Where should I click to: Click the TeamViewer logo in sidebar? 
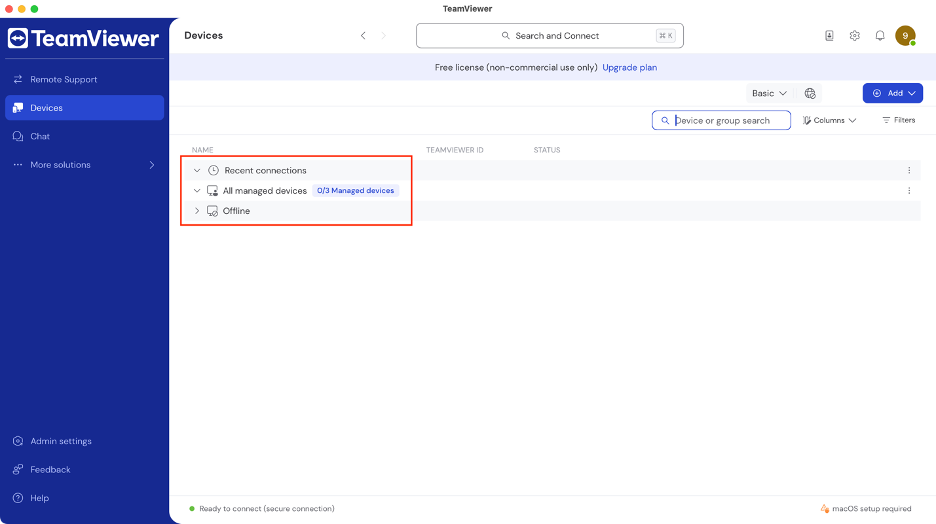pos(84,38)
